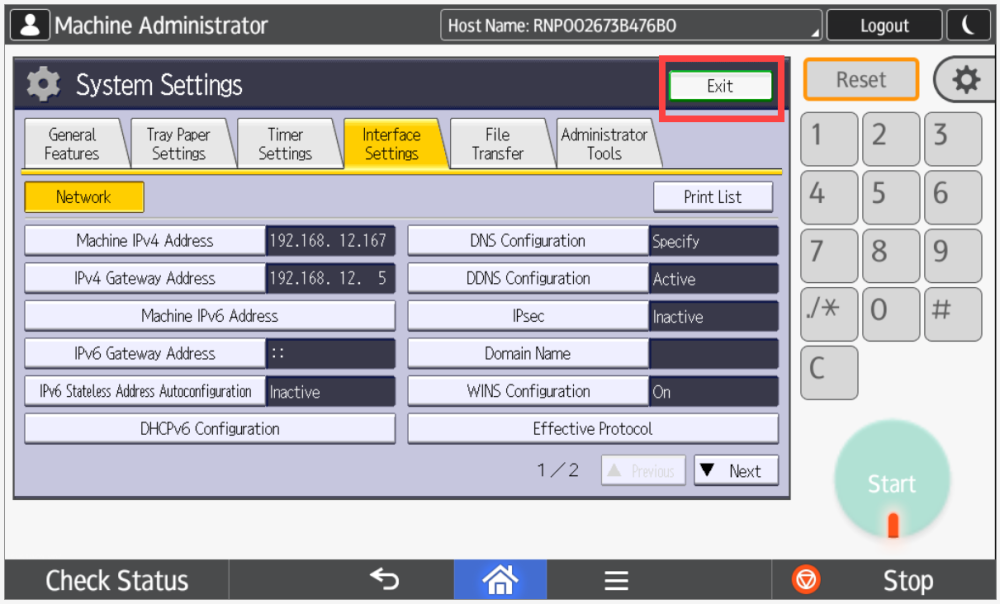Click the Exit button
This screenshot has height=604, width=1000.
point(720,86)
